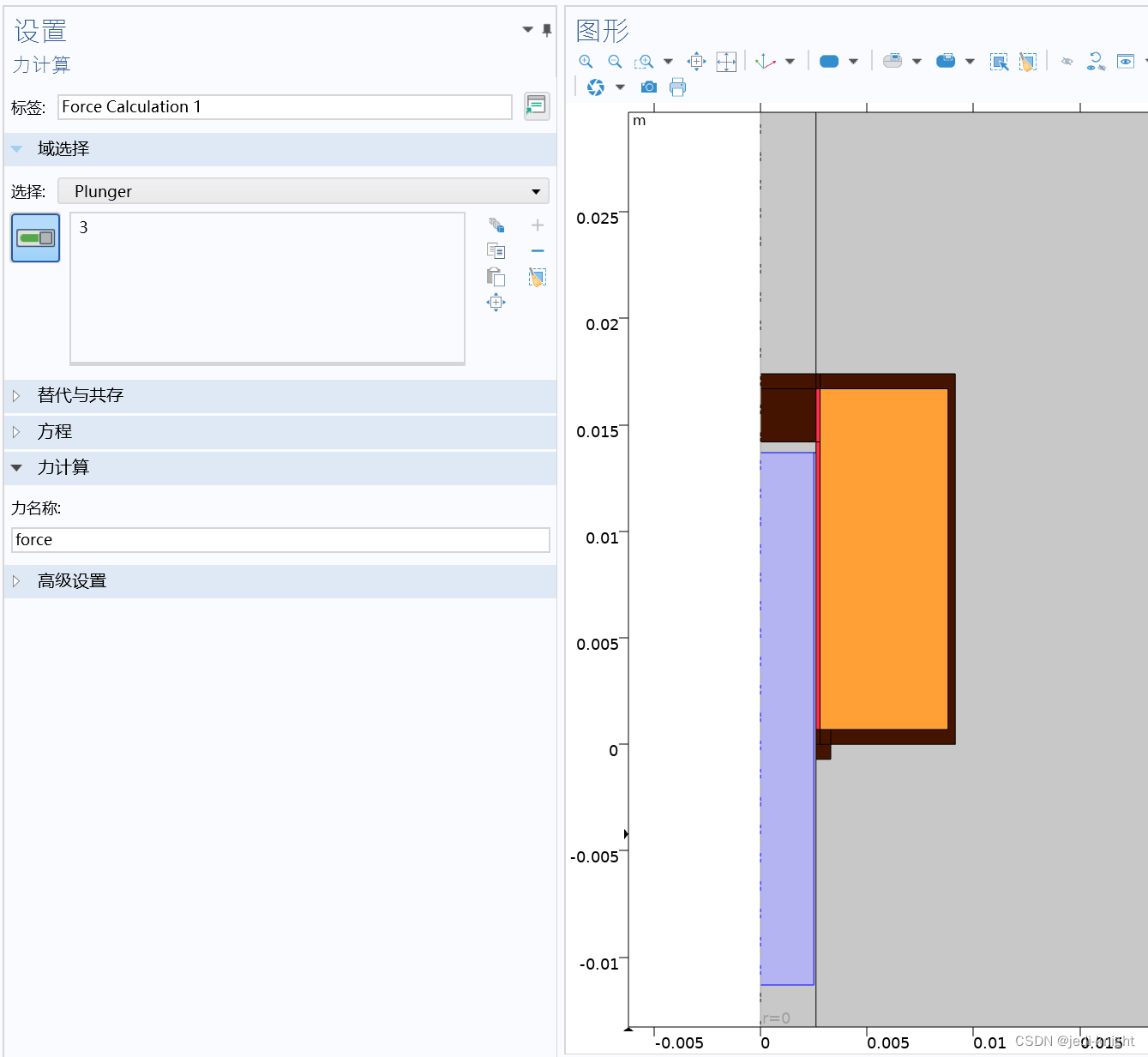This screenshot has height=1057, width=1148.
Task: Click the paste selection clipboard icon
Action: tap(496, 277)
